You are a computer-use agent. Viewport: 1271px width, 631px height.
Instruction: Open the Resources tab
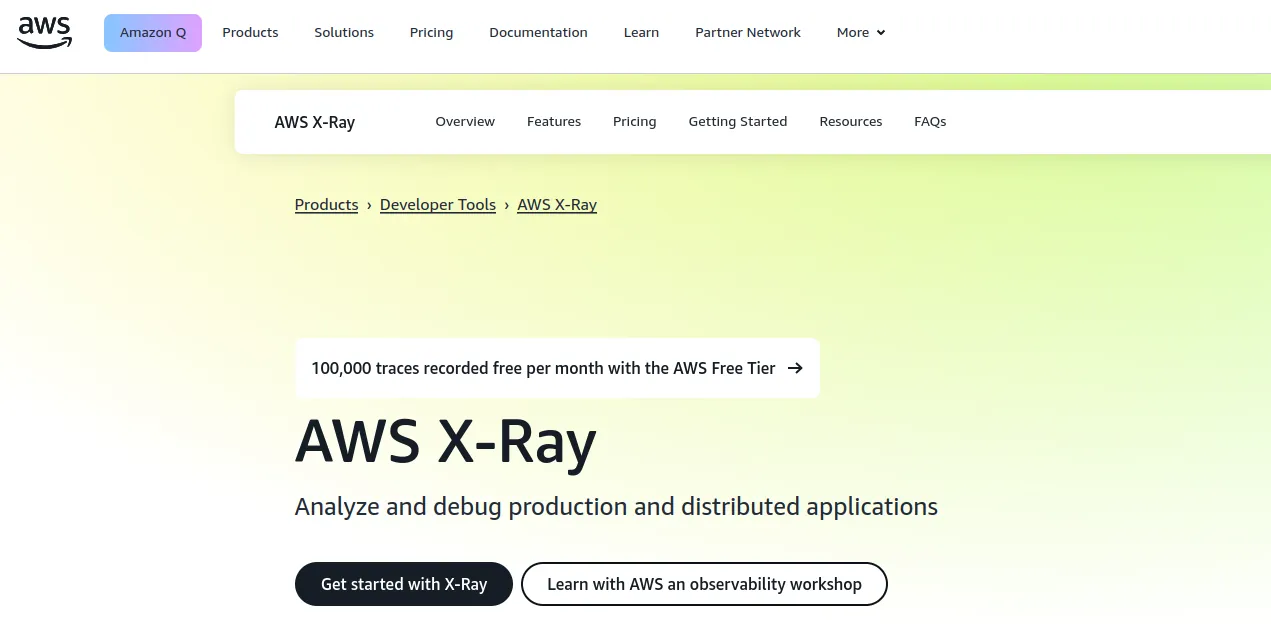pyautogui.click(x=851, y=122)
